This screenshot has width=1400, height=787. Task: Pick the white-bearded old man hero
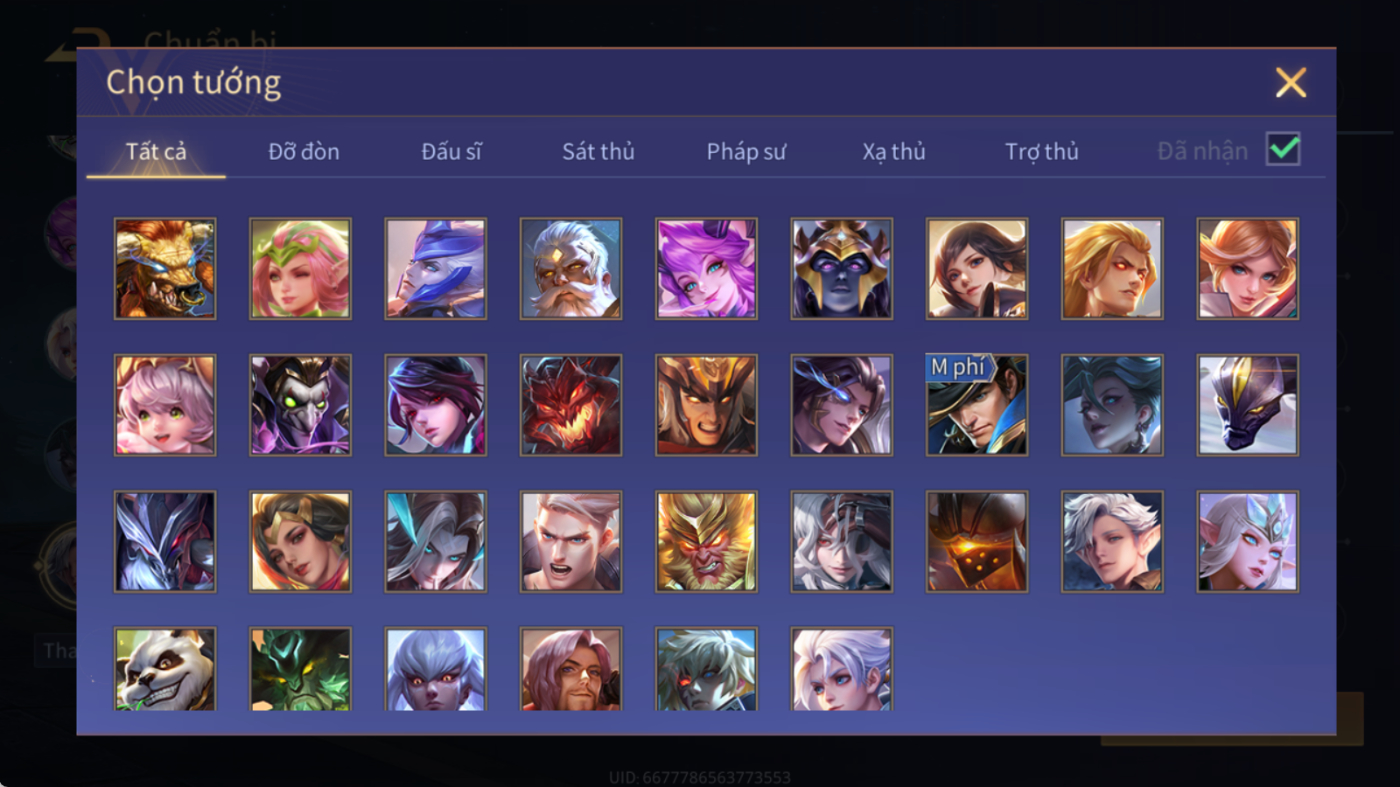click(x=571, y=269)
